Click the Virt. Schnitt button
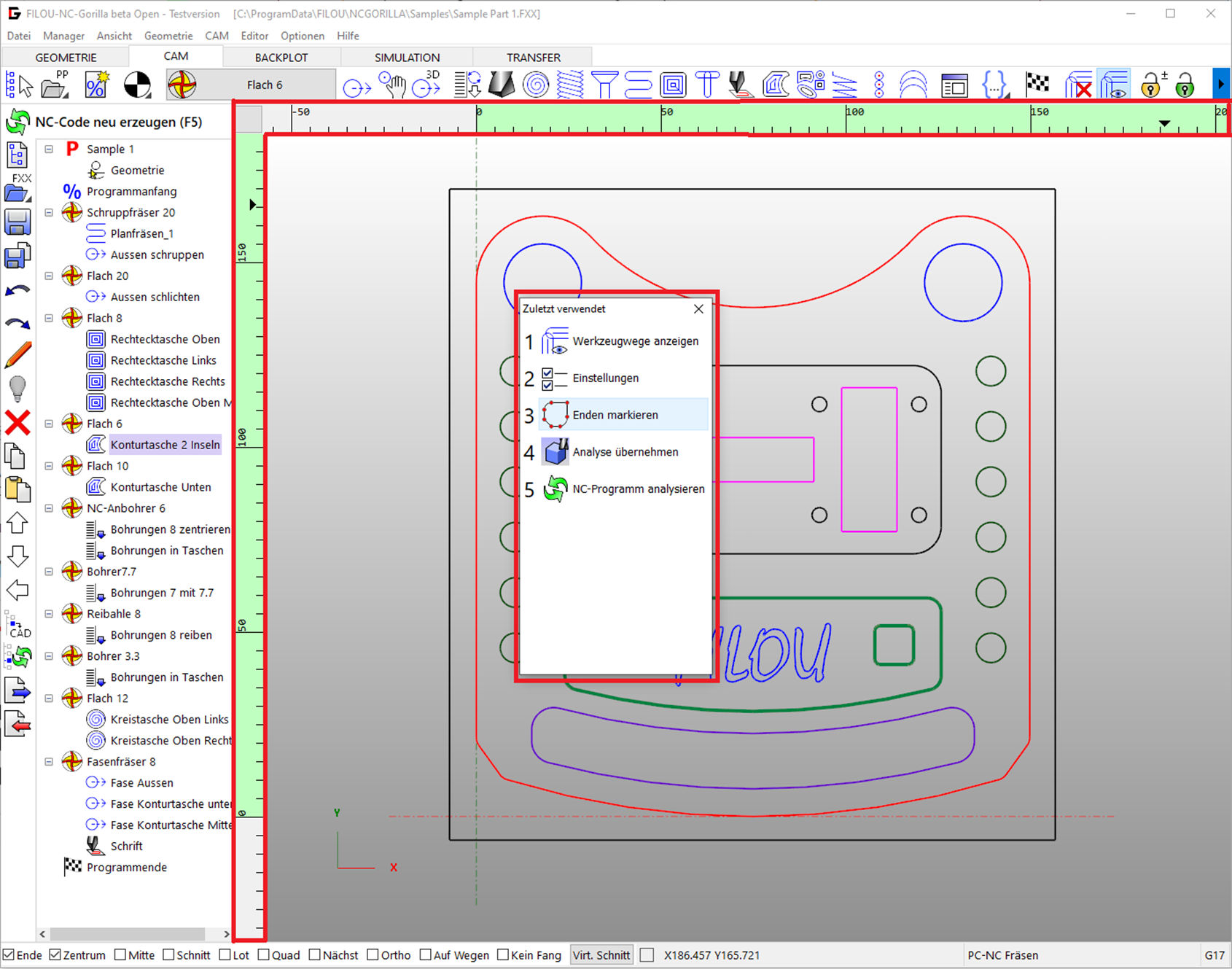Viewport: 1232px width, 969px height. click(x=601, y=955)
